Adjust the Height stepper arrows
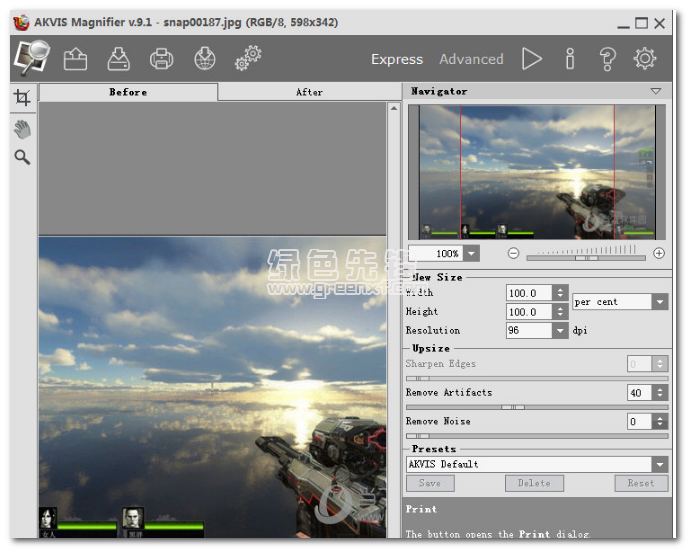The image size is (687, 549). point(560,312)
